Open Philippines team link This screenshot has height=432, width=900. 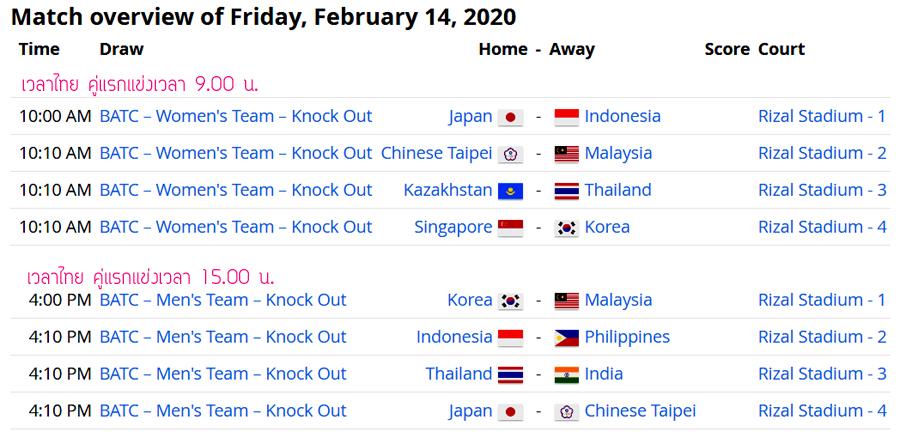(627, 337)
